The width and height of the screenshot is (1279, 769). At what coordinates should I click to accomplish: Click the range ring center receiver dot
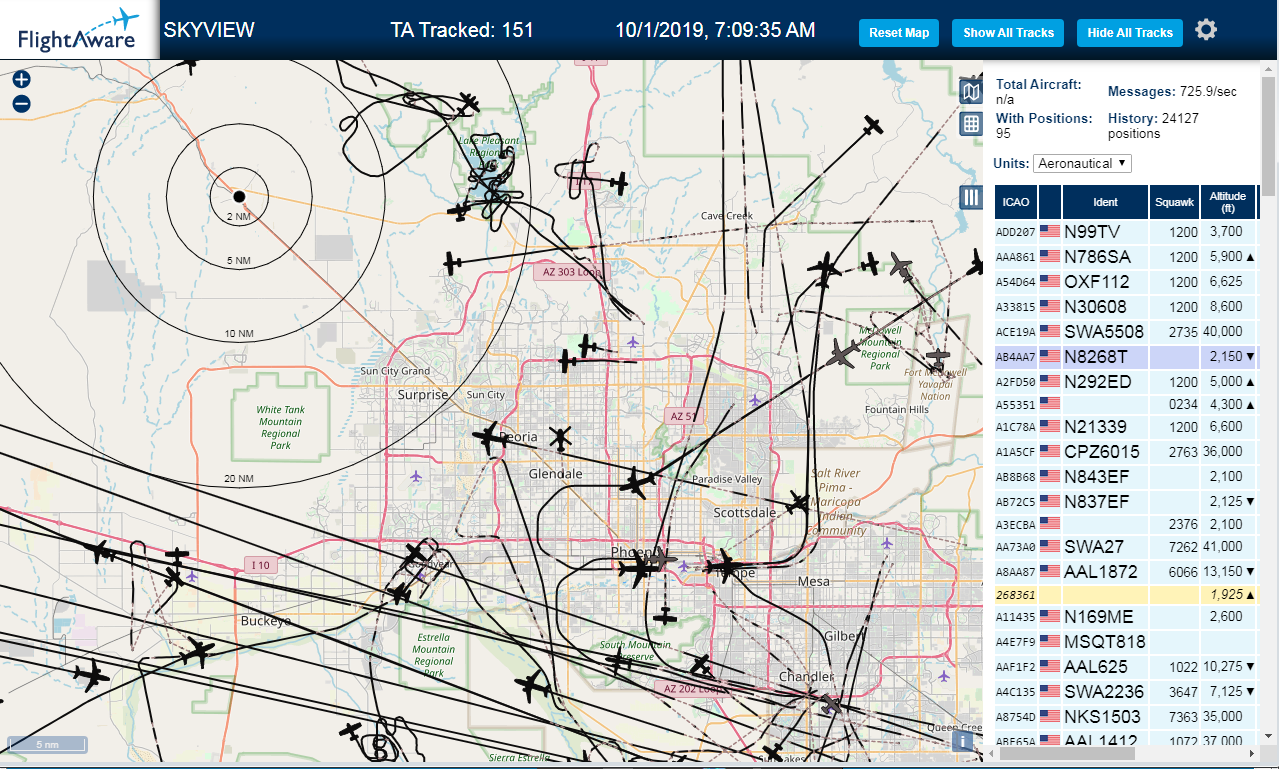[x=239, y=196]
